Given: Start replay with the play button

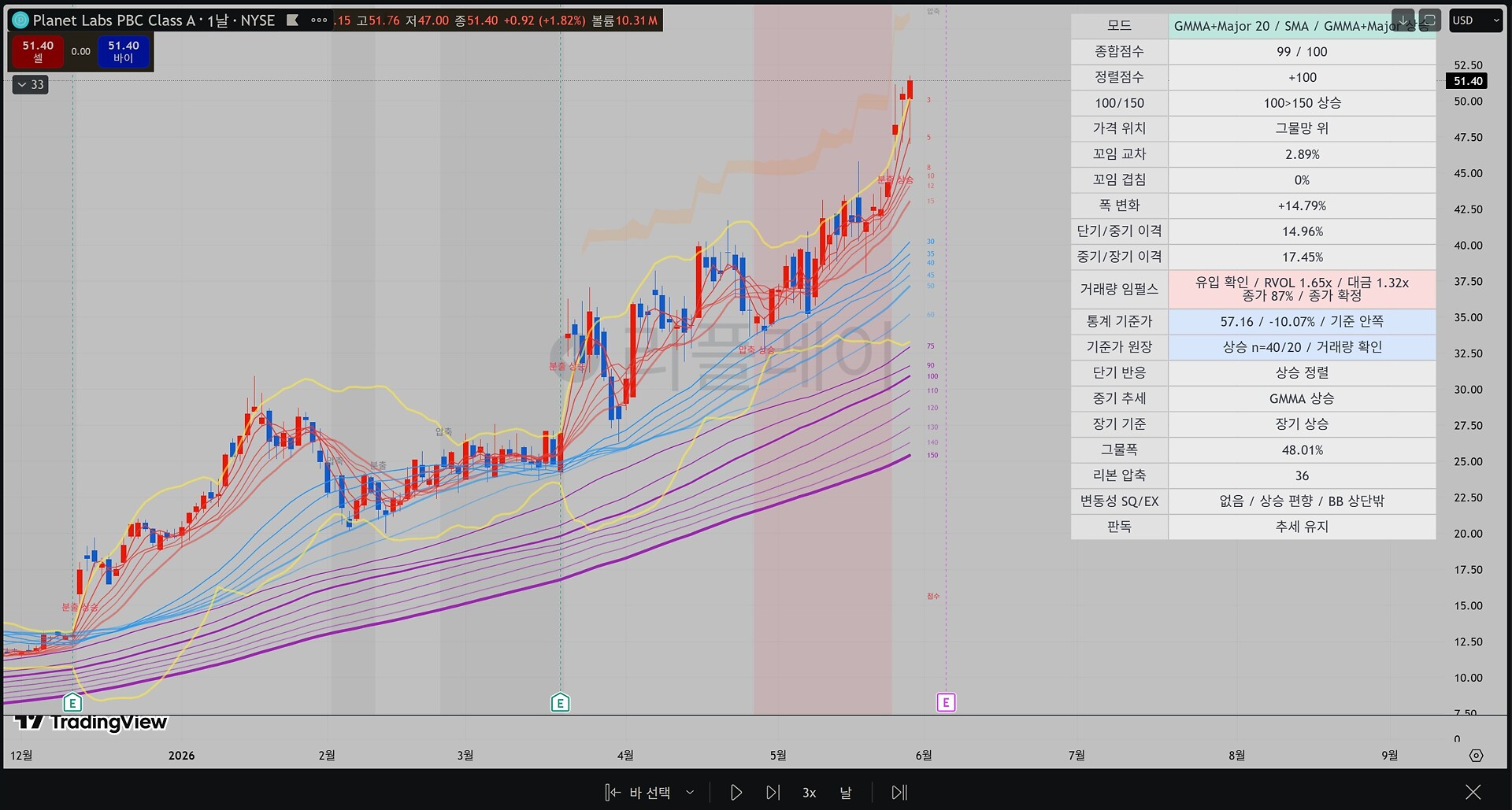Looking at the screenshot, I should coord(736,793).
